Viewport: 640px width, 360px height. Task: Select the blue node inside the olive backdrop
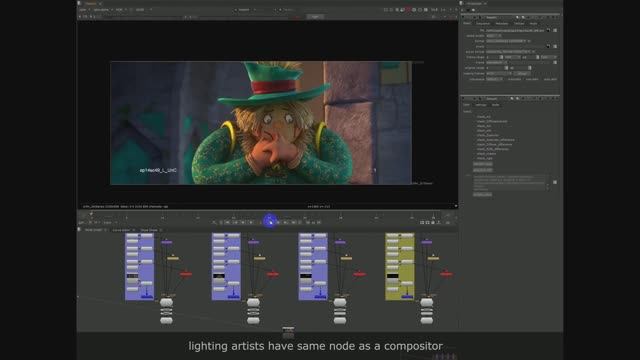(x=407, y=297)
